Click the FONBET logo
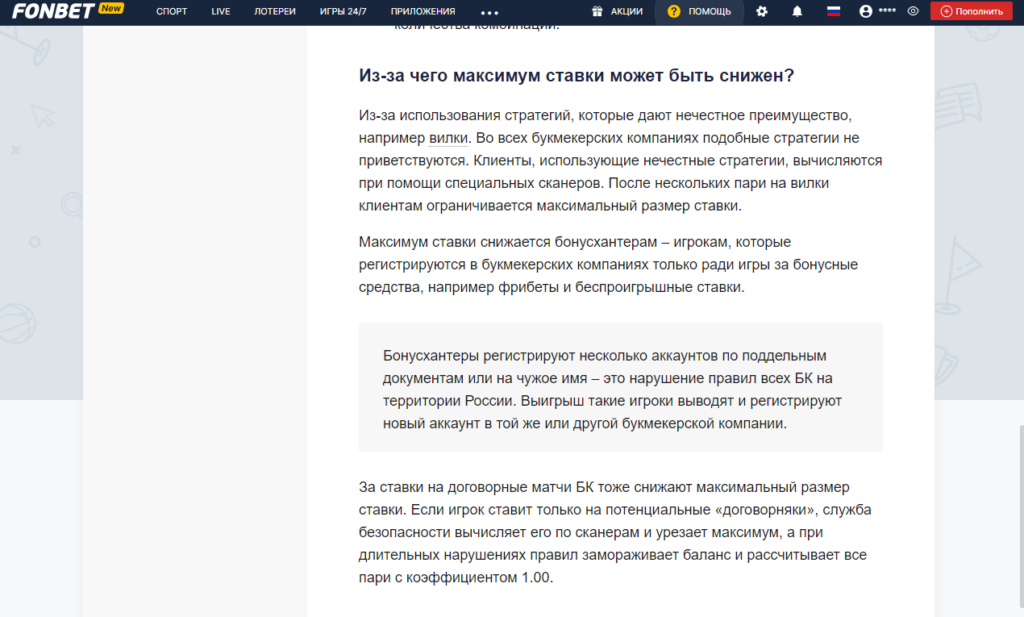The height and width of the screenshot is (617, 1024). tap(54, 11)
